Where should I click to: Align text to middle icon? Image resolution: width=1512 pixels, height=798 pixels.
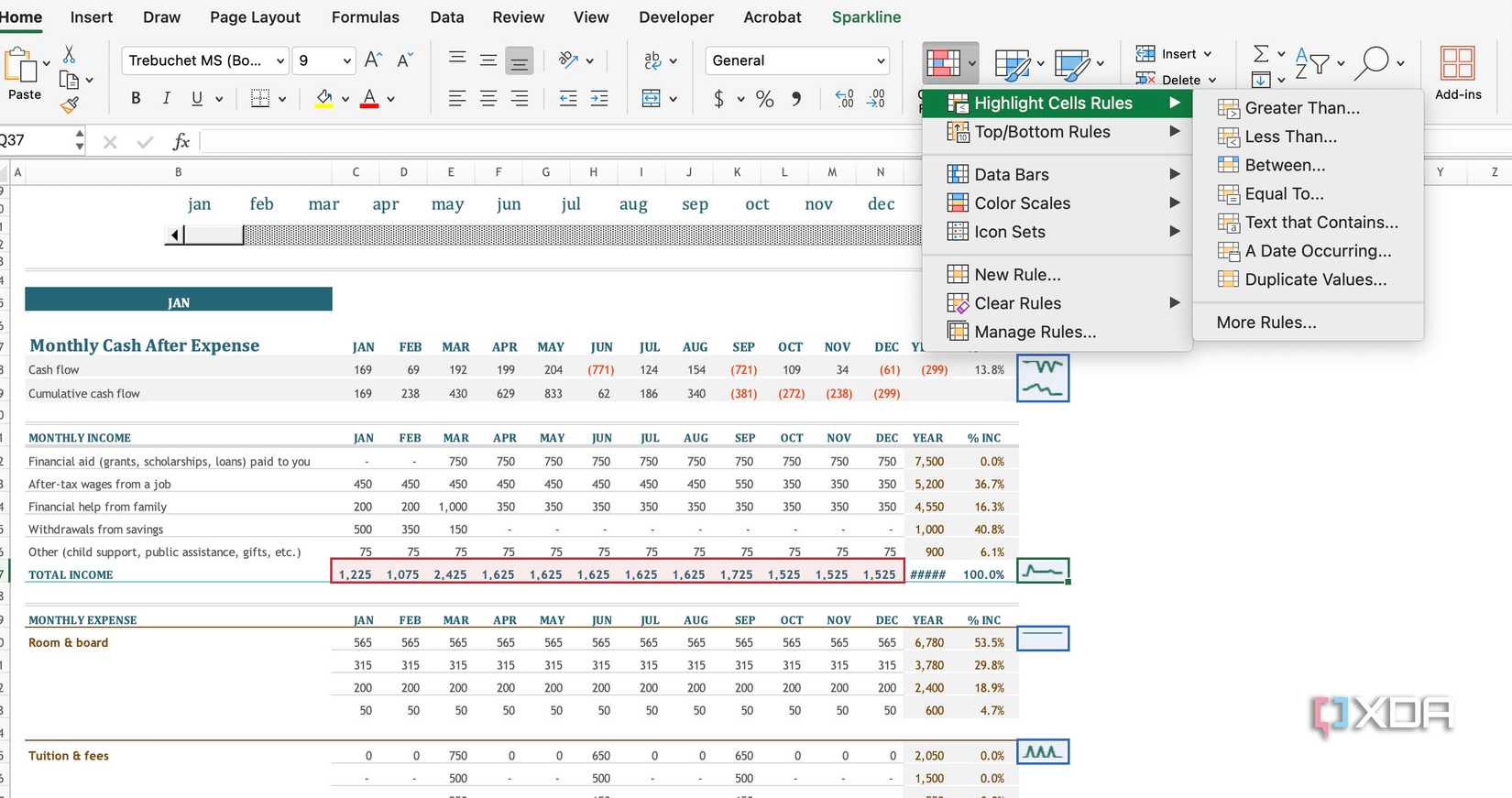point(488,60)
